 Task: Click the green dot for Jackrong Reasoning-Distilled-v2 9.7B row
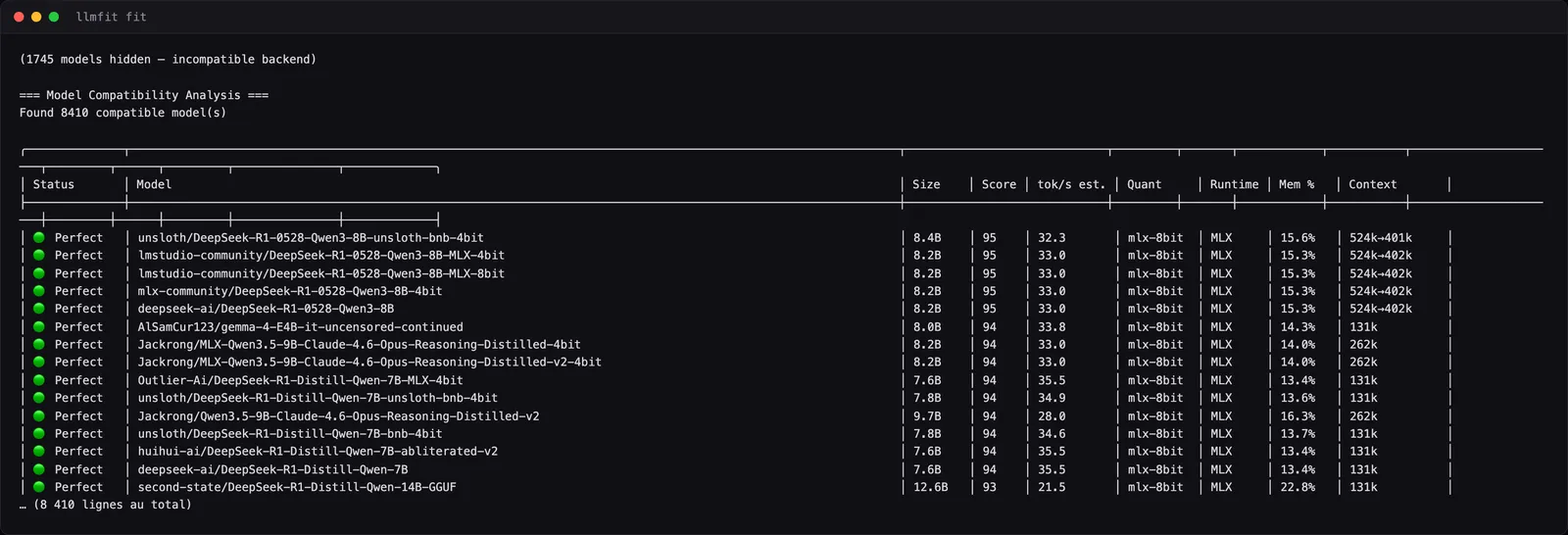click(39, 415)
